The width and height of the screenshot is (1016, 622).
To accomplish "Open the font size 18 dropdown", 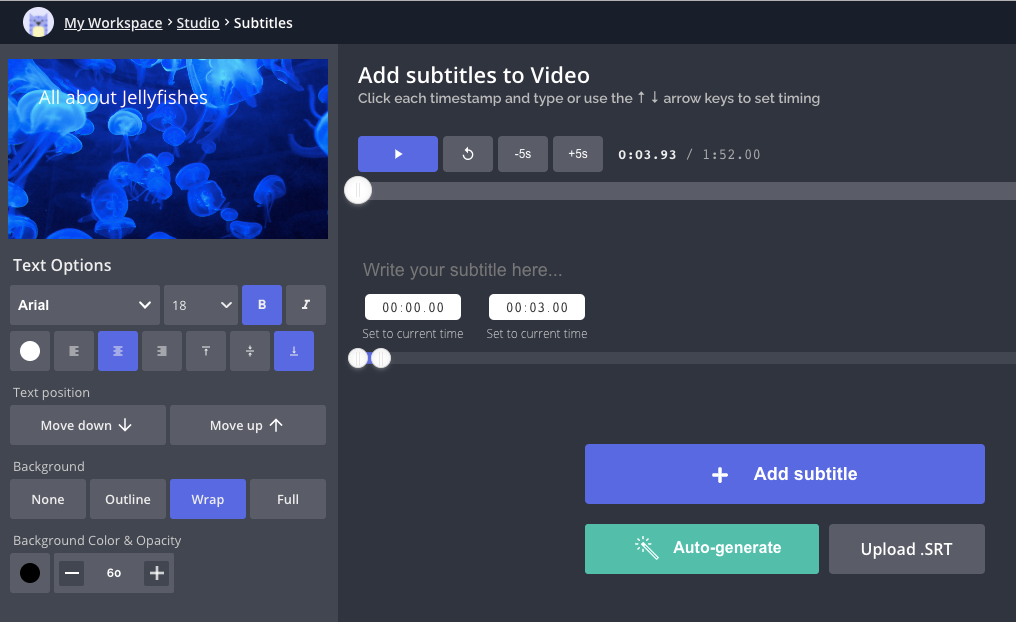I will point(200,305).
